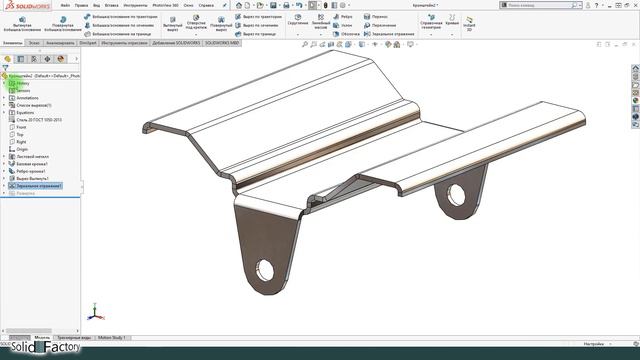Select Бобышка/основание по траектории sweep tool
640x360 pixels.
click(120, 17)
